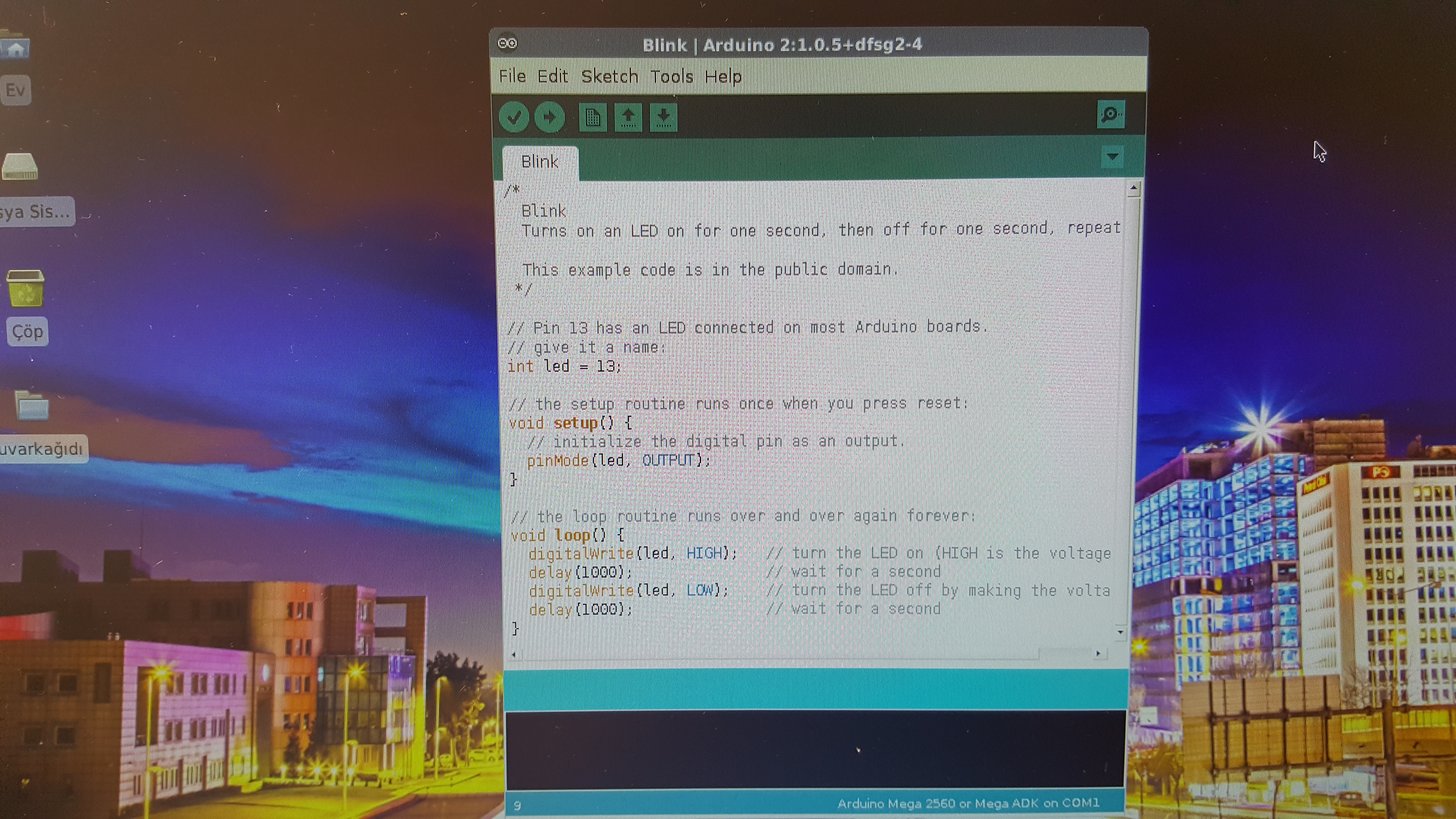
Task: Click the 'pinMode(led, OUTPUT);' line
Action: pos(618,461)
